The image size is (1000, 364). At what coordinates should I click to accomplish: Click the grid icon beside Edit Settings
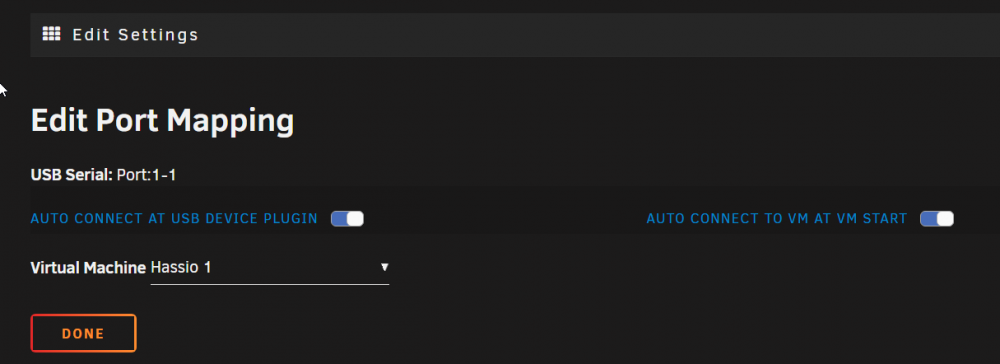coord(51,34)
